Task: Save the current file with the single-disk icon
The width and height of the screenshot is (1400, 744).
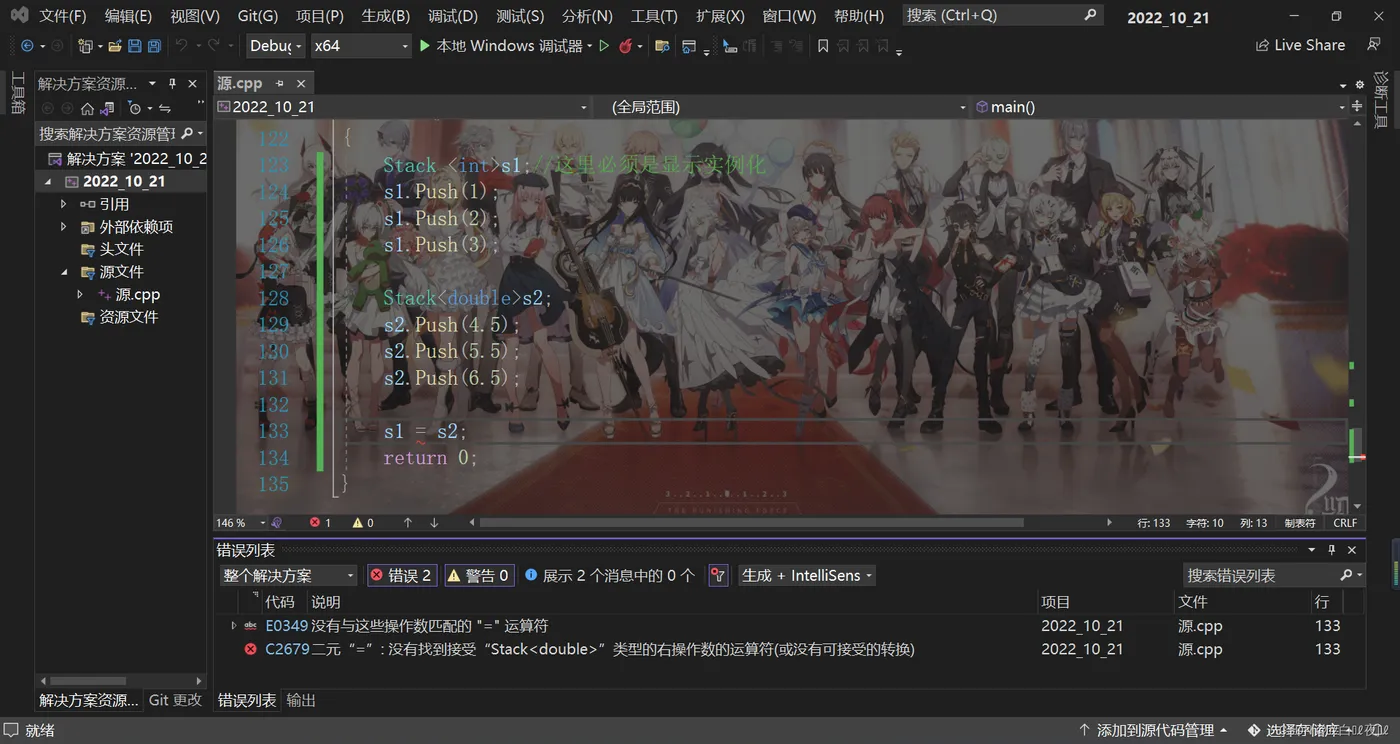Action: tap(135, 46)
